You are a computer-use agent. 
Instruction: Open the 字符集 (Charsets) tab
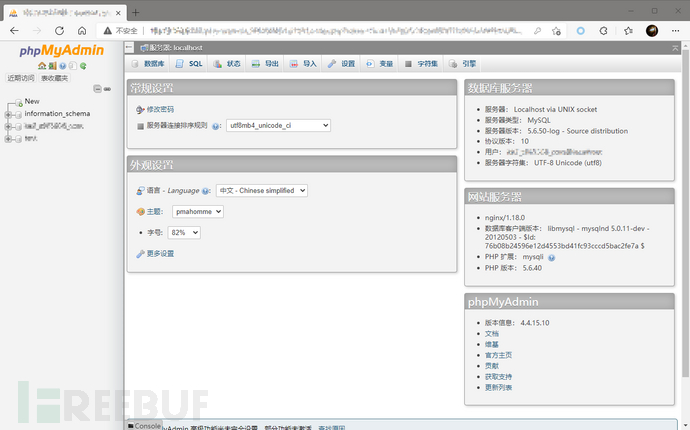click(x=422, y=64)
